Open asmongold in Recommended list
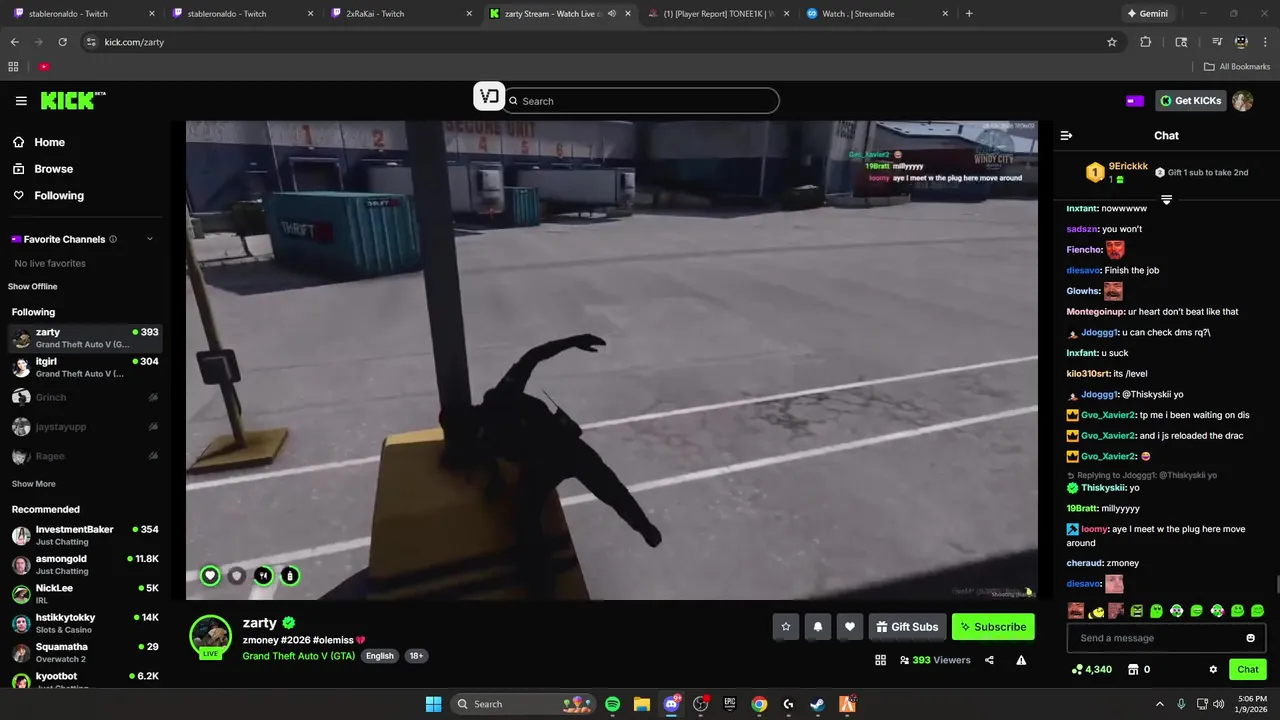This screenshot has height=720, width=1280. (x=86, y=564)
